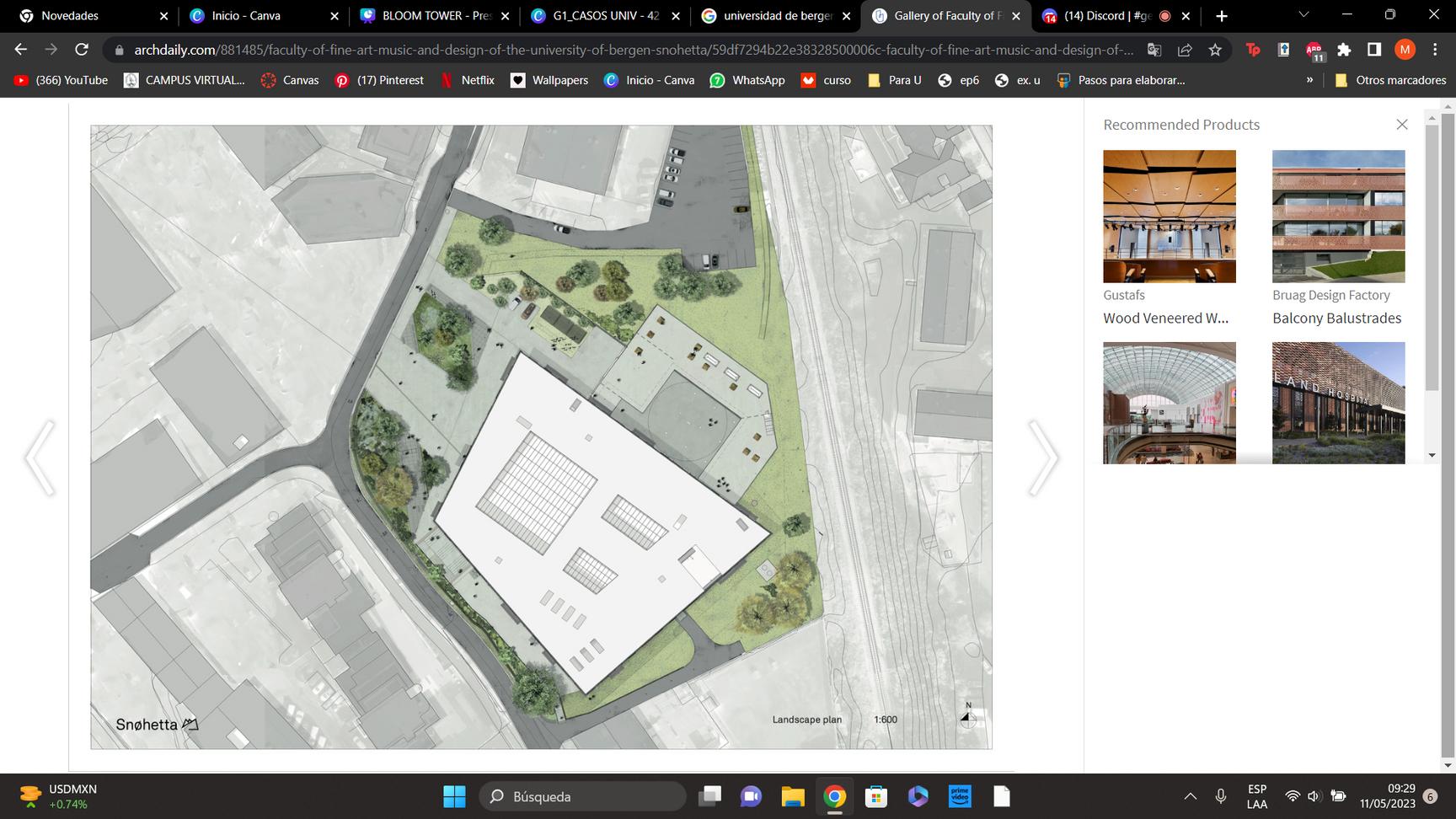The width and height of the screenshot is (1456, 819).
Task: Switch to the G1_CASOS UNIV tab
Action: [605, 16]
